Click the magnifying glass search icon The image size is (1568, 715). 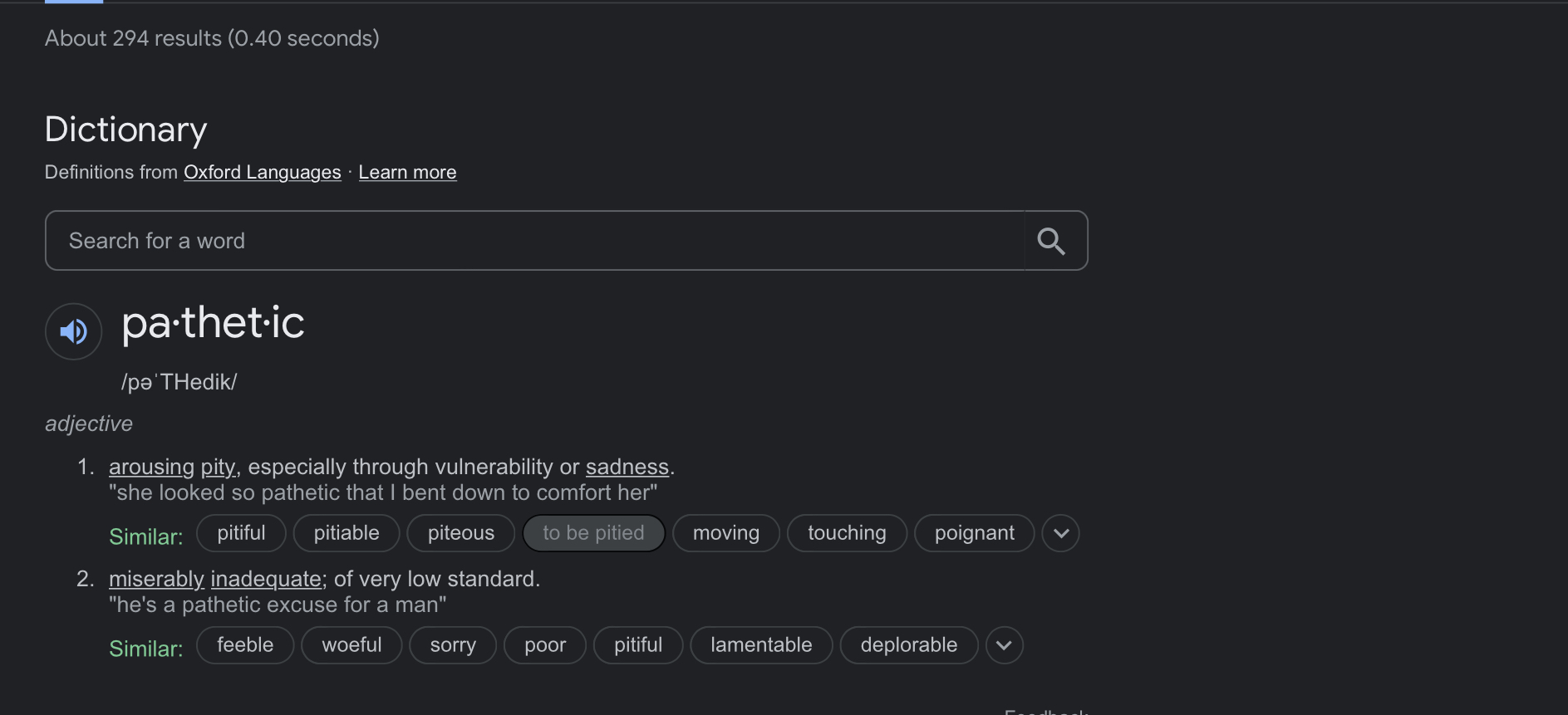pyautogui.click(x=1051, y=241)
